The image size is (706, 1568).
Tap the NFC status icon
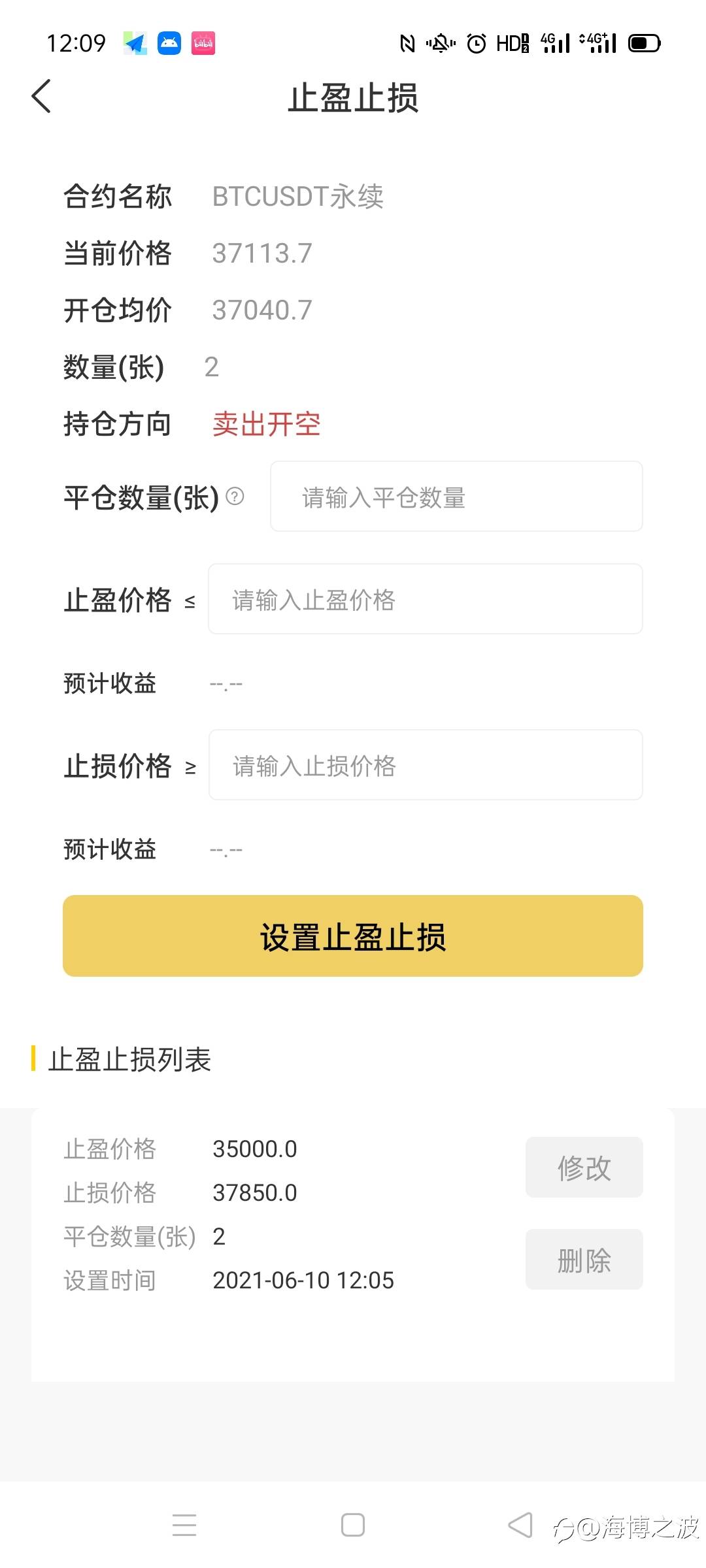[407, 44]
